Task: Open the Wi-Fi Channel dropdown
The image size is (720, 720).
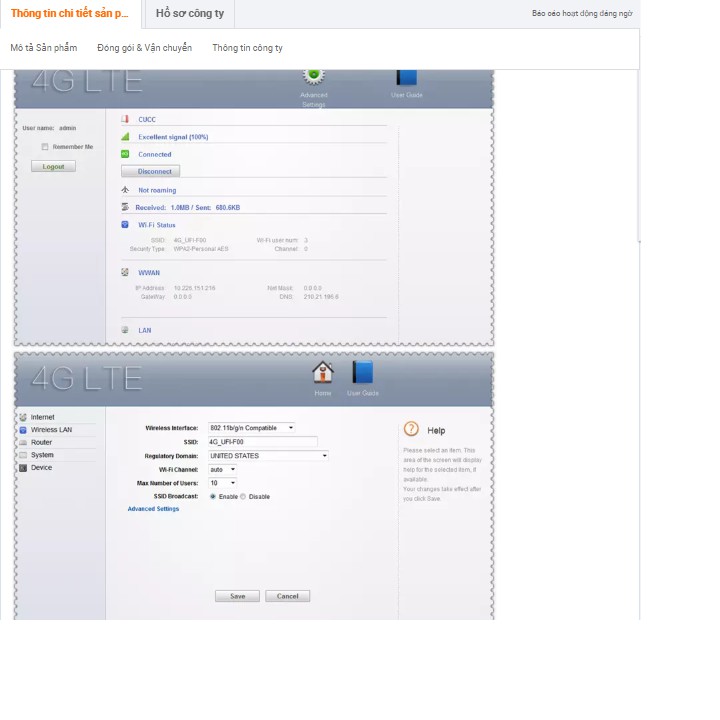Action: pos(222,469)
